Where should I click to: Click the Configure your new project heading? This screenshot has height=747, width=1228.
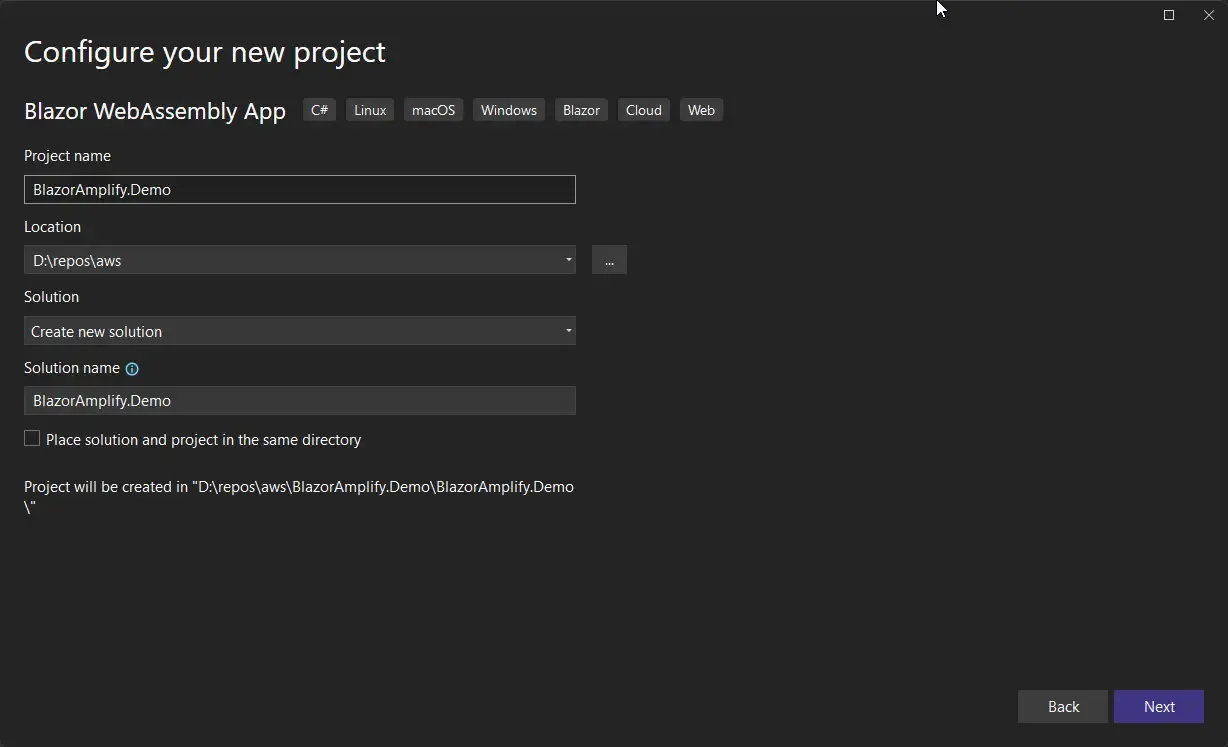click(x=204, y=51)
